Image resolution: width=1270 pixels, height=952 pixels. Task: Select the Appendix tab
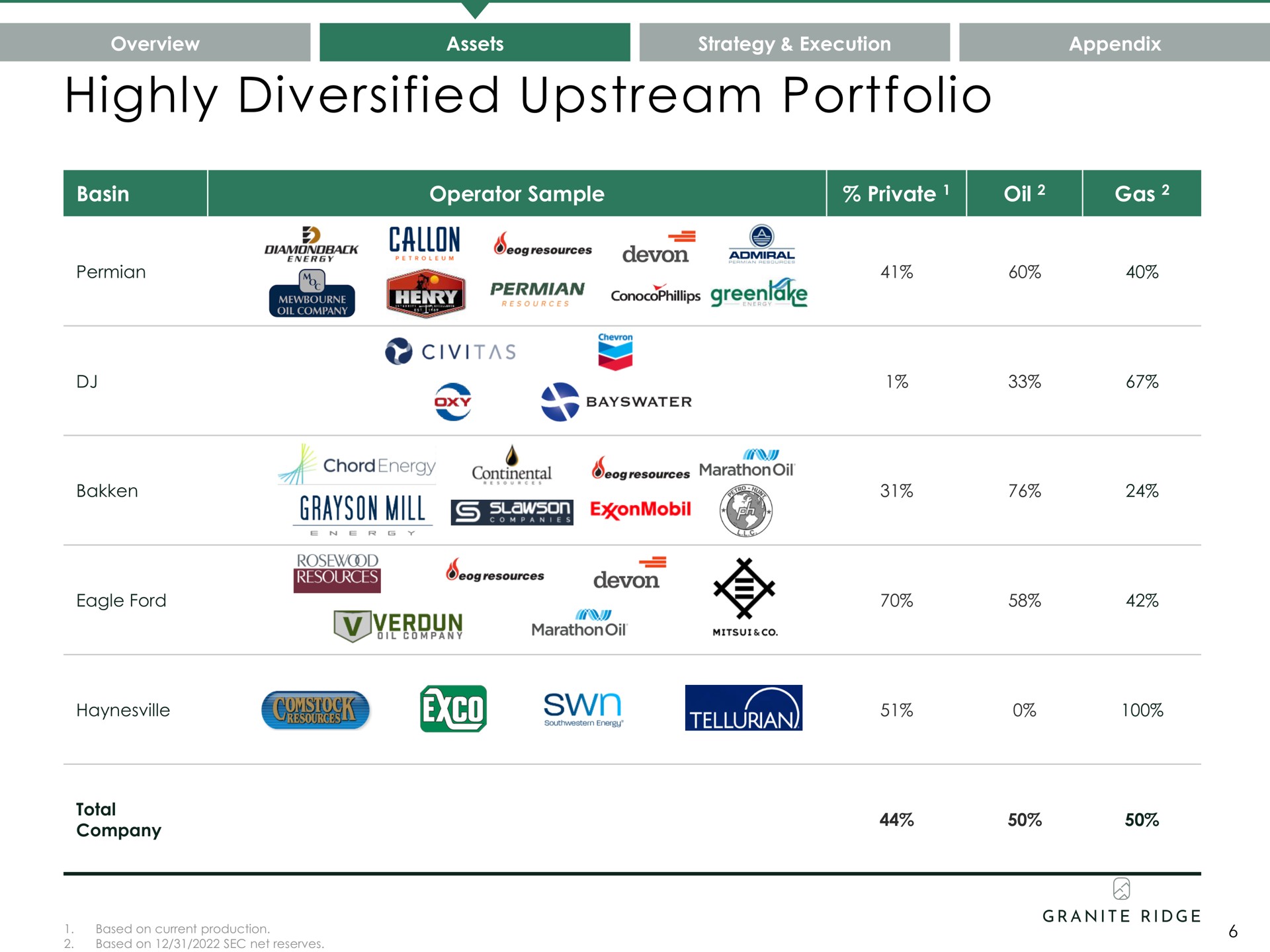pyautogui.click(x=1115, y=43)
